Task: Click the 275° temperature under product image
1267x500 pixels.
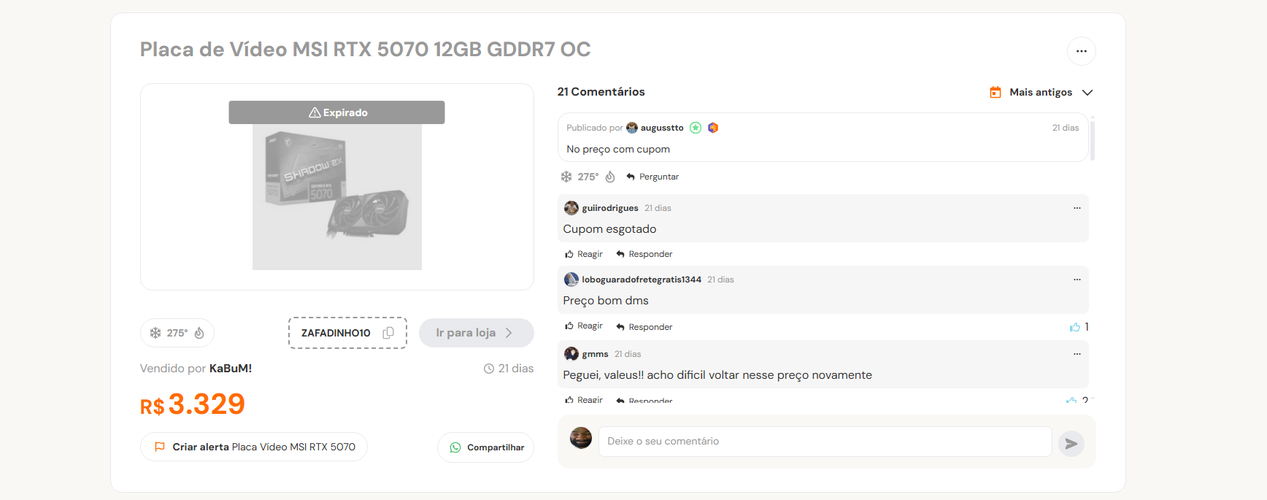Action: point(177,333)
